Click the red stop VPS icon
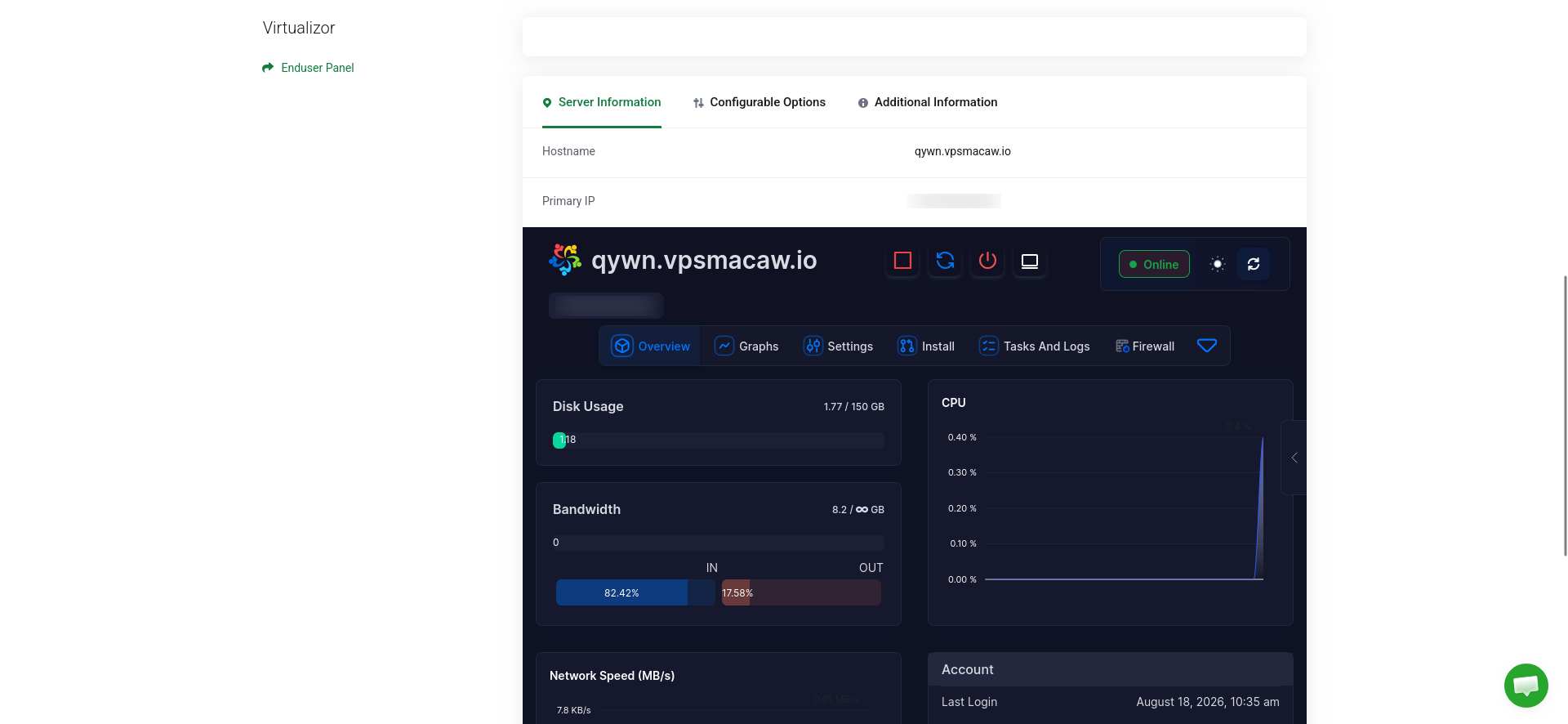 click(902, 261)
